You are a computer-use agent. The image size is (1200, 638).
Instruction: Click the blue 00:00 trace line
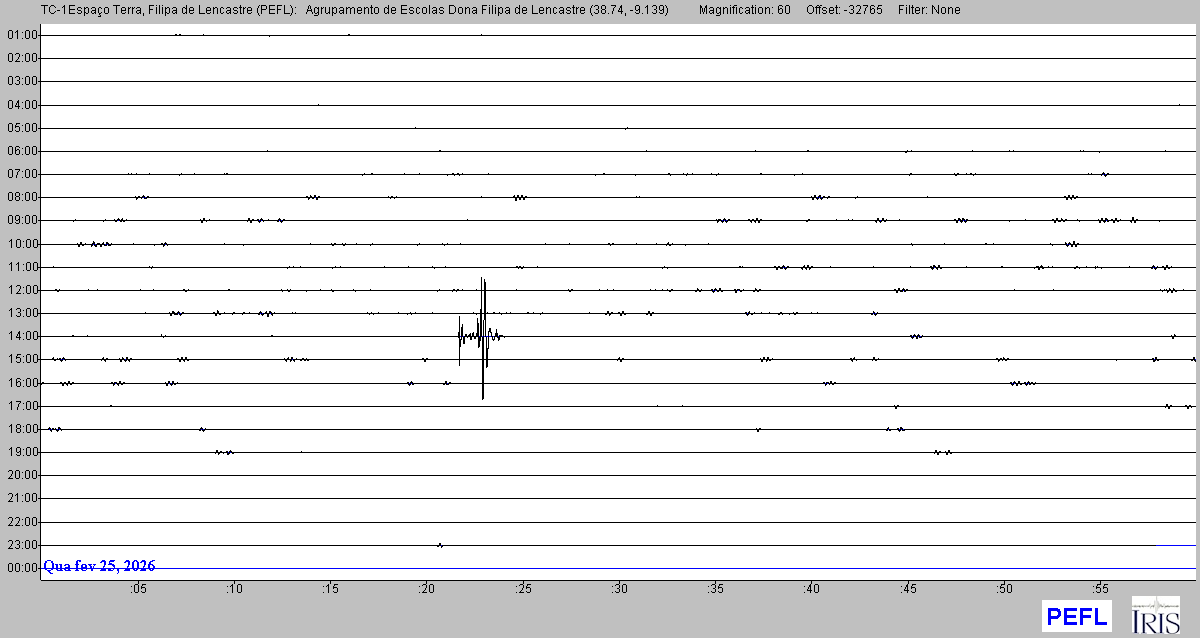[x=700, y=569]
